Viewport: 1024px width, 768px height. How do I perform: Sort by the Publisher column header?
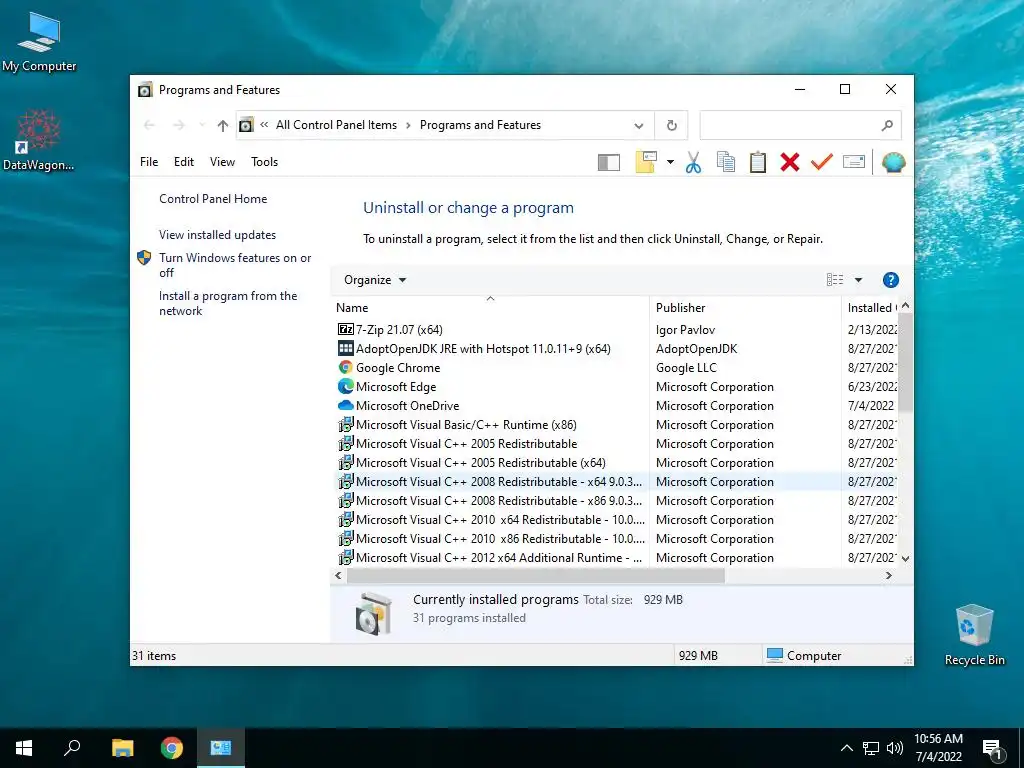(x=745, y=308)
